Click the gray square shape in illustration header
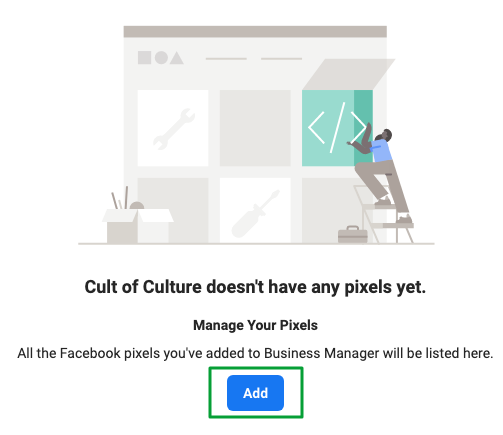The width and height of the screenshot is (503, 435). tap(144, 58)
